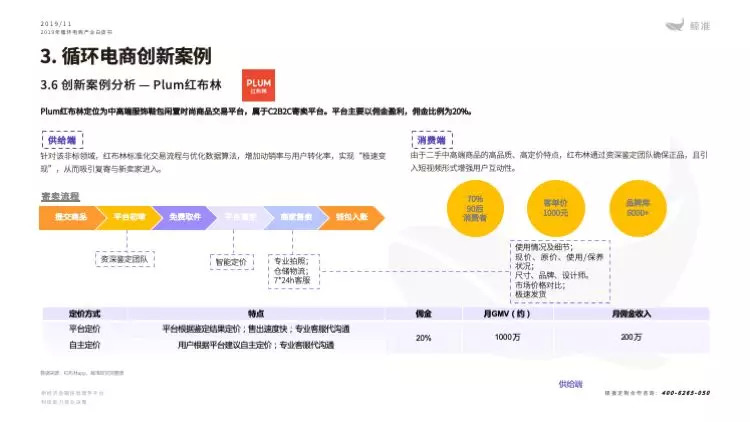Viewport: 750px width, 422px height.
Task: Click the bold Plum红布林 positioning sentence
Action: 256,111
